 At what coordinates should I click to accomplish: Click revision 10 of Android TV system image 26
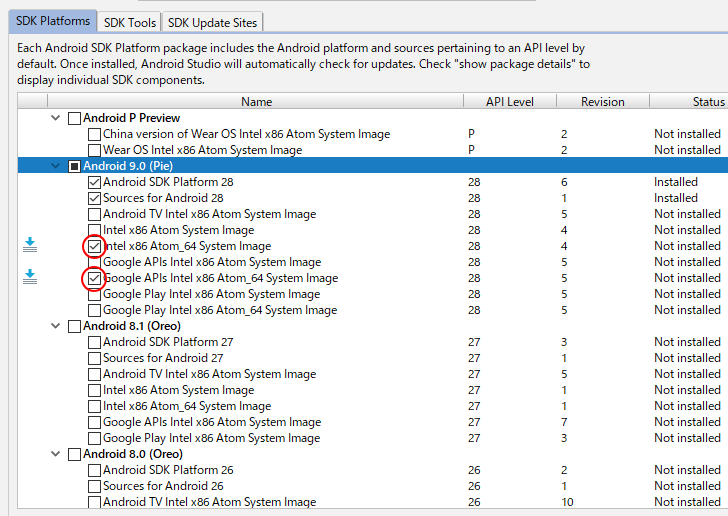coord(567,502)
